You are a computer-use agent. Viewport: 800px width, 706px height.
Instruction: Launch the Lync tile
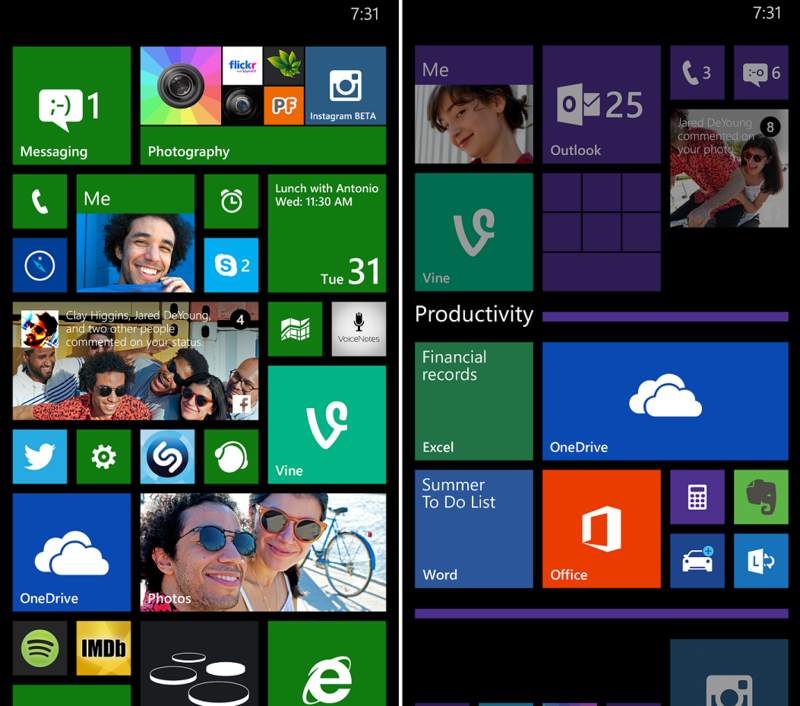coord(761,561)
